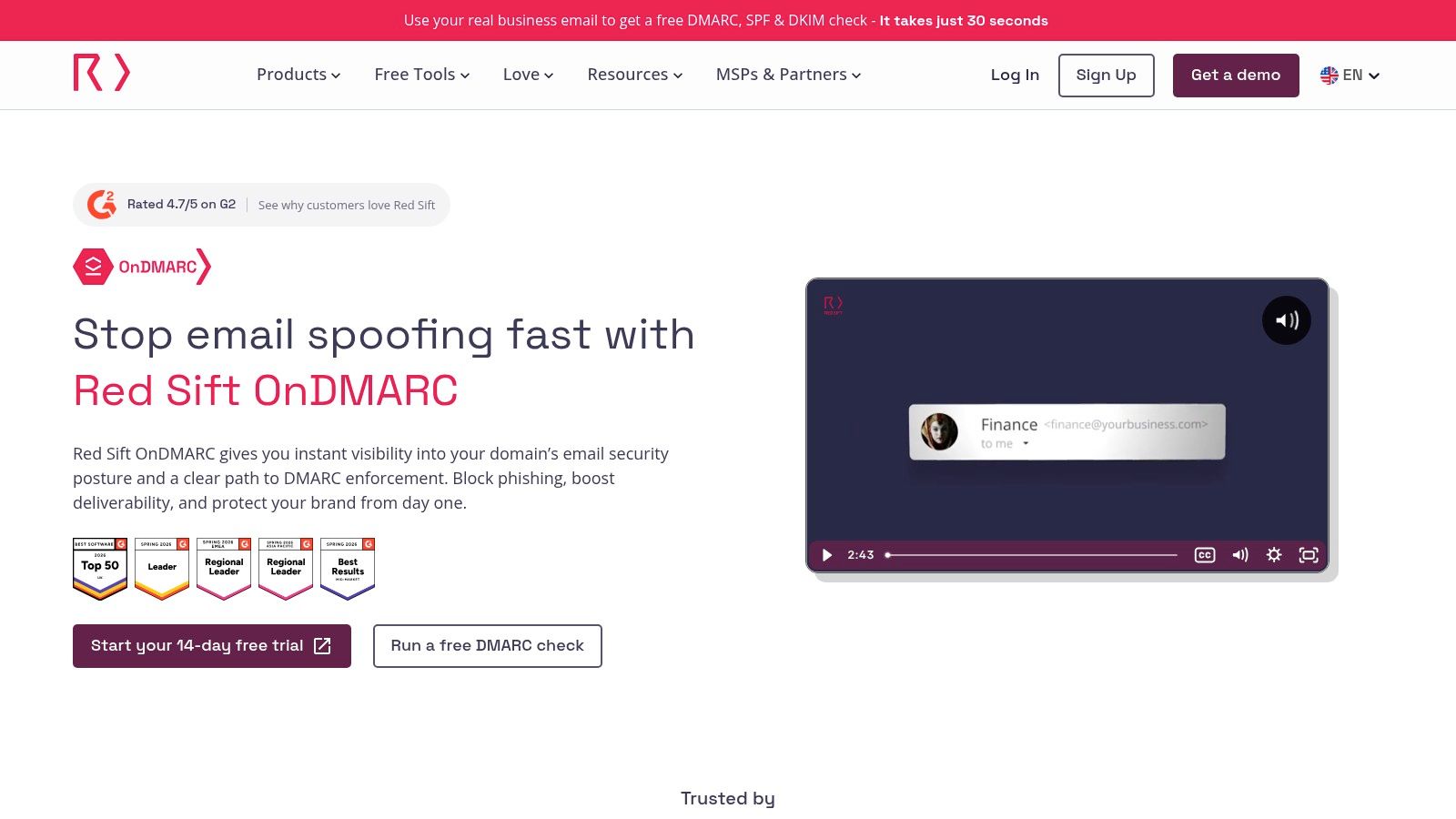Image resolution: width=1456 pixels, height=819 pixels.
Task: Click the Spring 2026 Leader badge
Action: pyautogui.click(x=162, y=569)
